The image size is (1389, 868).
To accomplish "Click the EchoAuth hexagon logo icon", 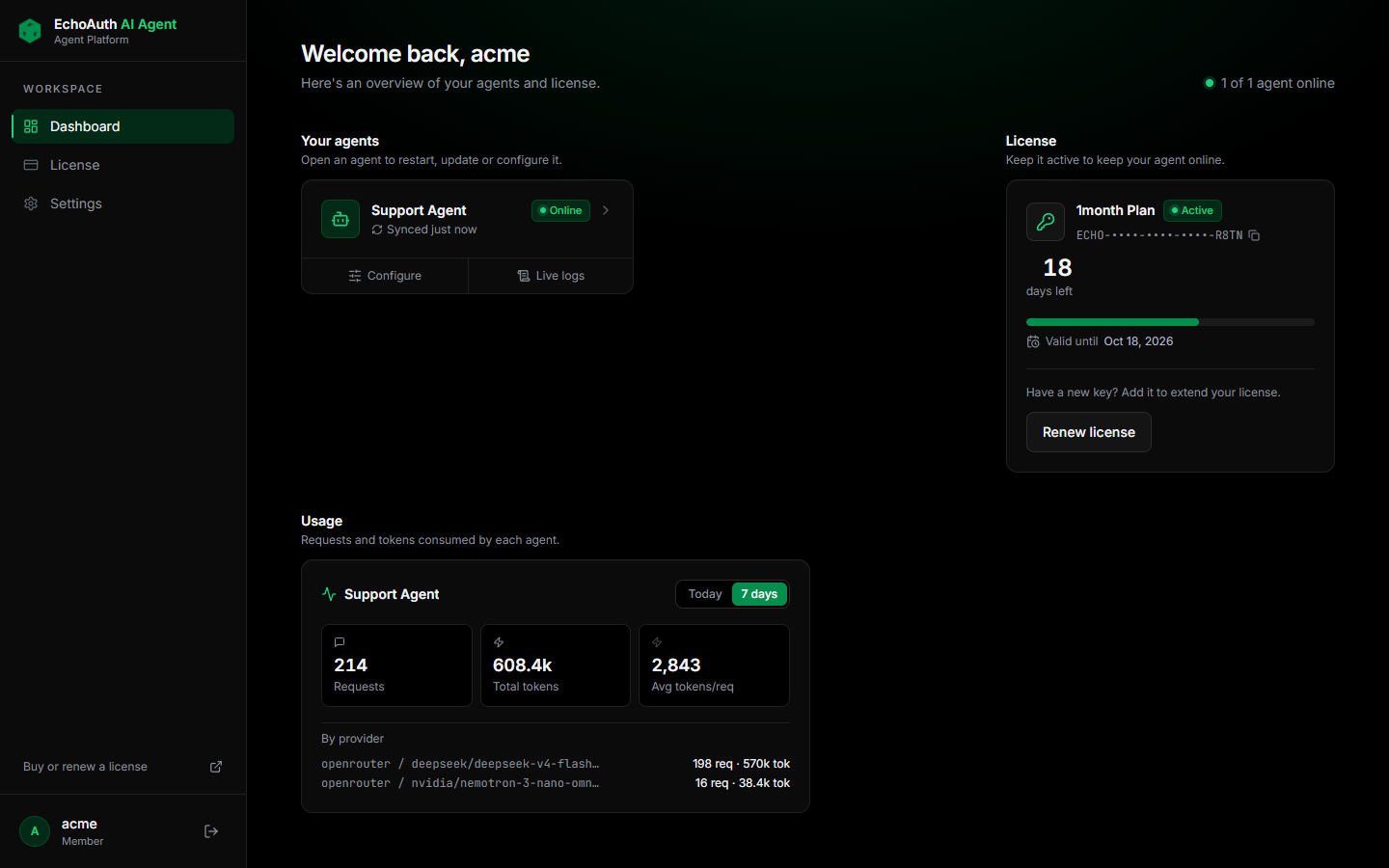I will (31, 31).
